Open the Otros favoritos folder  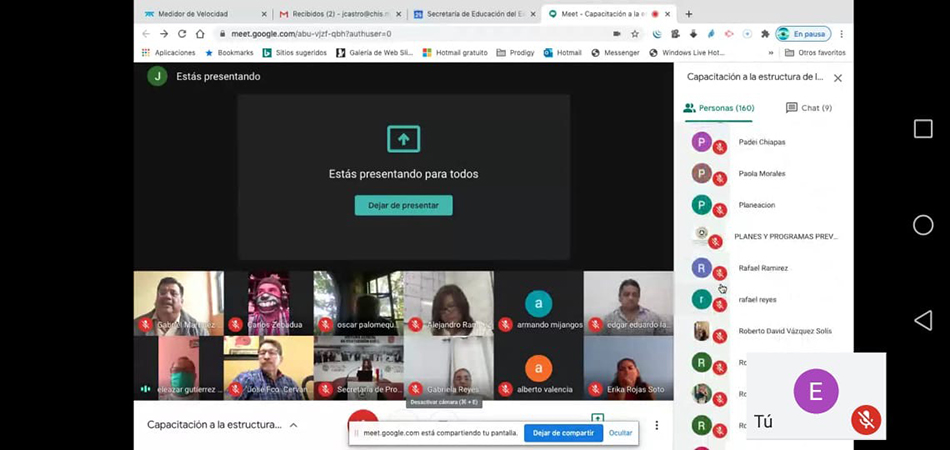click(x=815, y=53)
